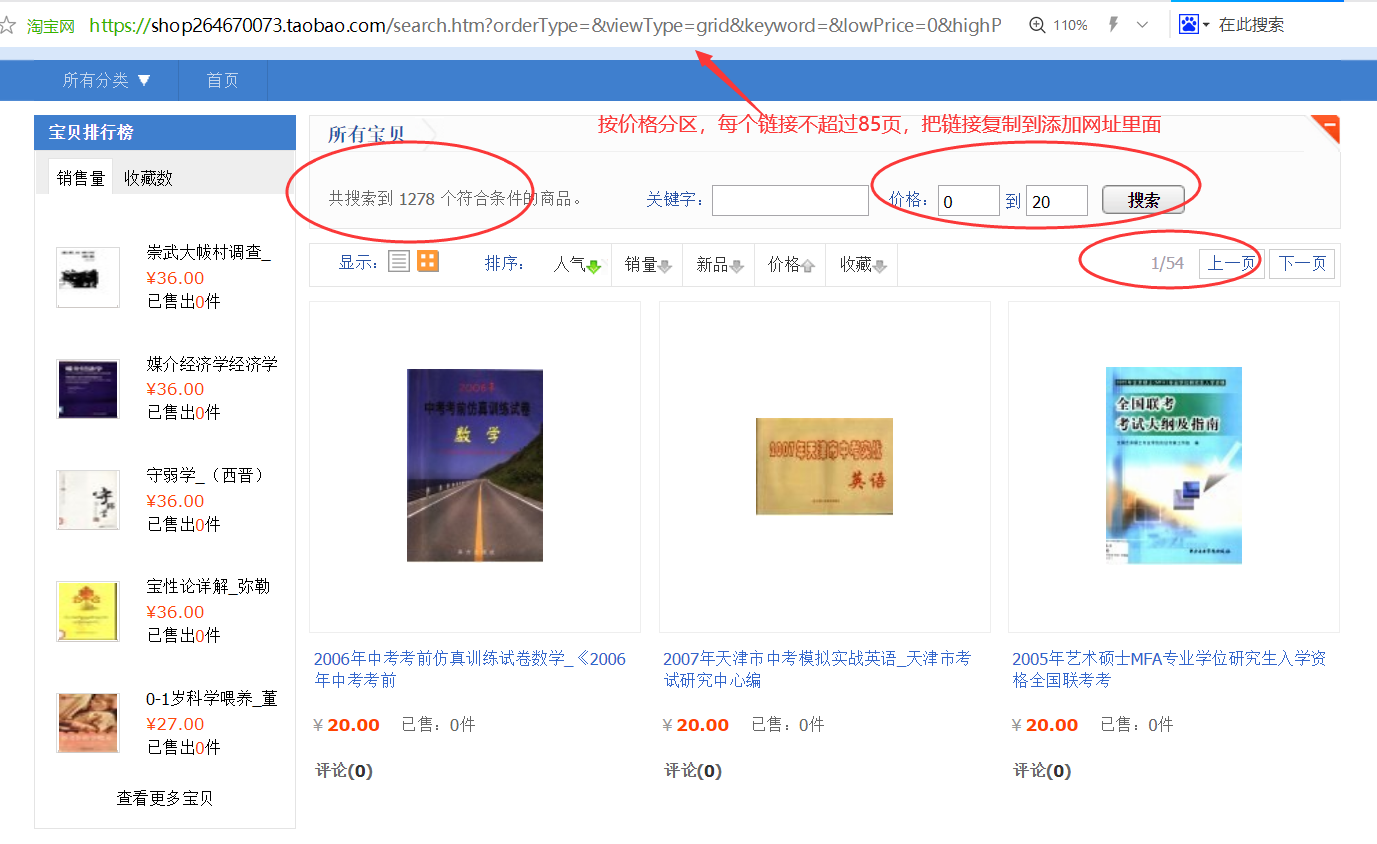Viewport: 1377px width, 844px height.
Task: Expand the 所有分类 categories dropdown
Action: click(106, 80)
